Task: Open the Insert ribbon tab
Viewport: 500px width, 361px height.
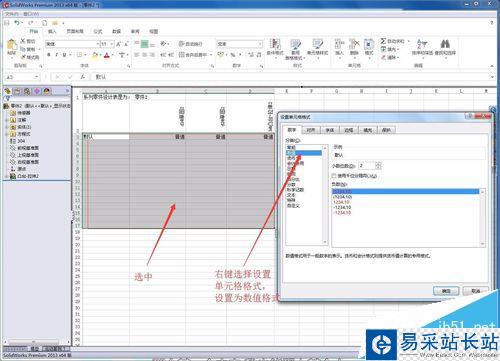Action: click(x=52, y=31)
